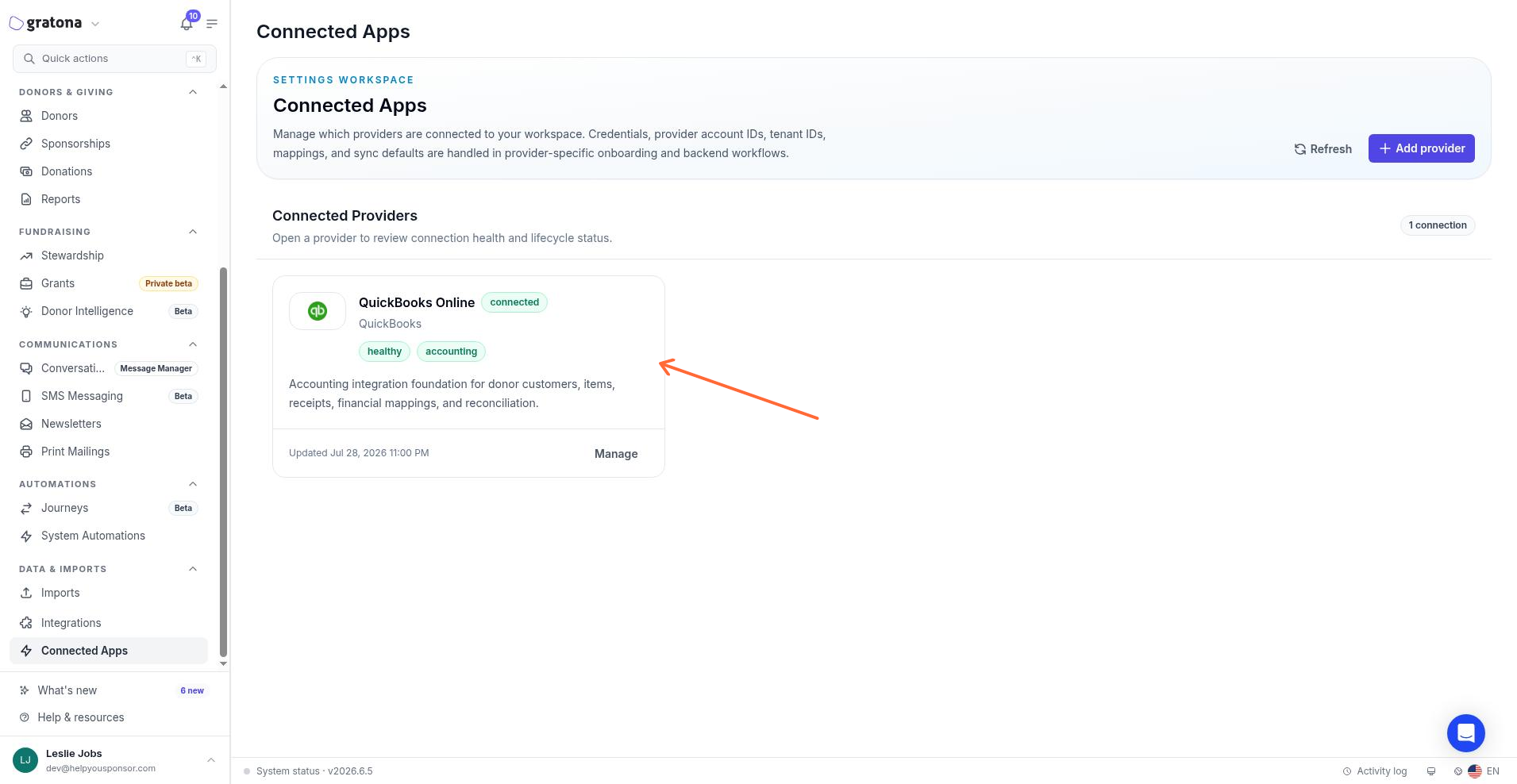Collapse sidebar using the menu lines icon
1517x784 pixels.
pyautogui.click(x=212, y=24)
